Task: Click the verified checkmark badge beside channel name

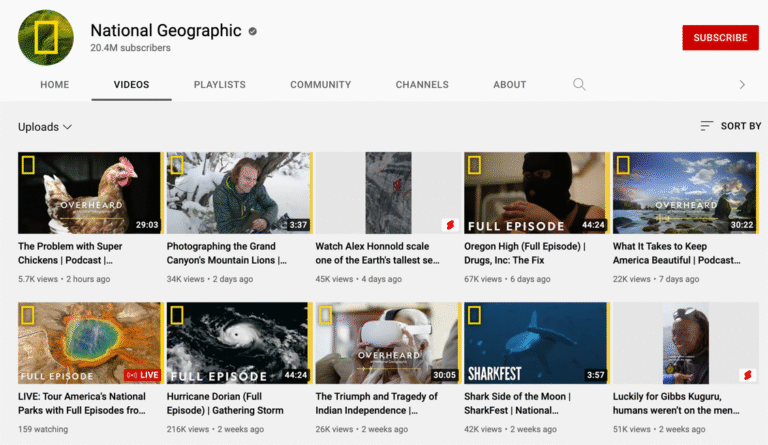Action: tap(253, 32)
